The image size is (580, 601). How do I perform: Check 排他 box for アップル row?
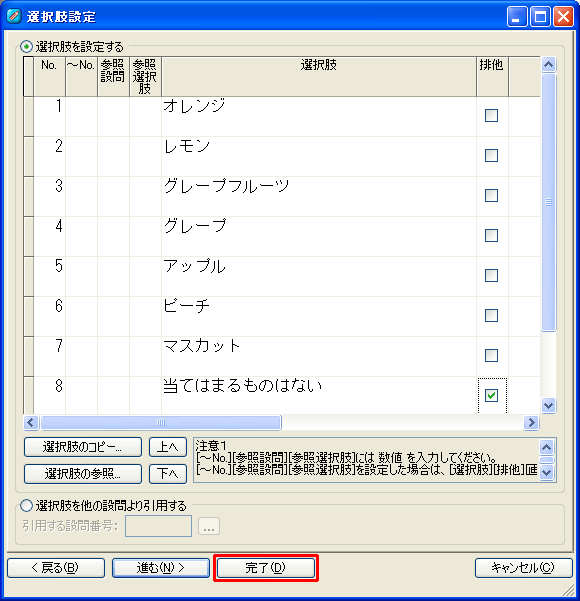coord(491,275)
